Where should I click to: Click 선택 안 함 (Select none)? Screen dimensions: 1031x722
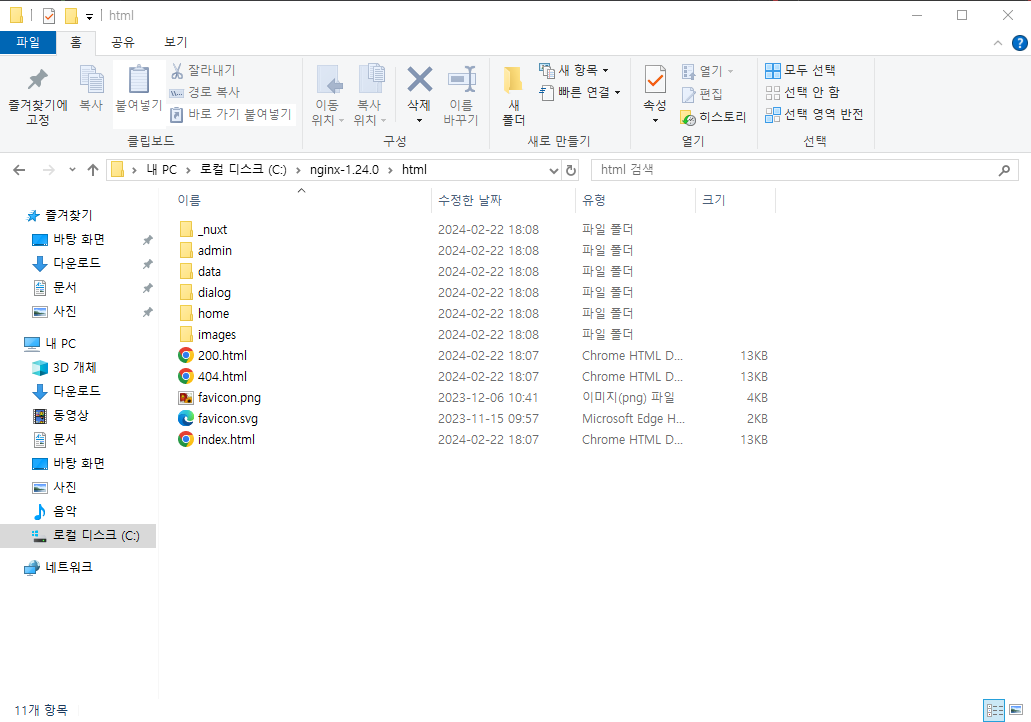pos(803,92)
